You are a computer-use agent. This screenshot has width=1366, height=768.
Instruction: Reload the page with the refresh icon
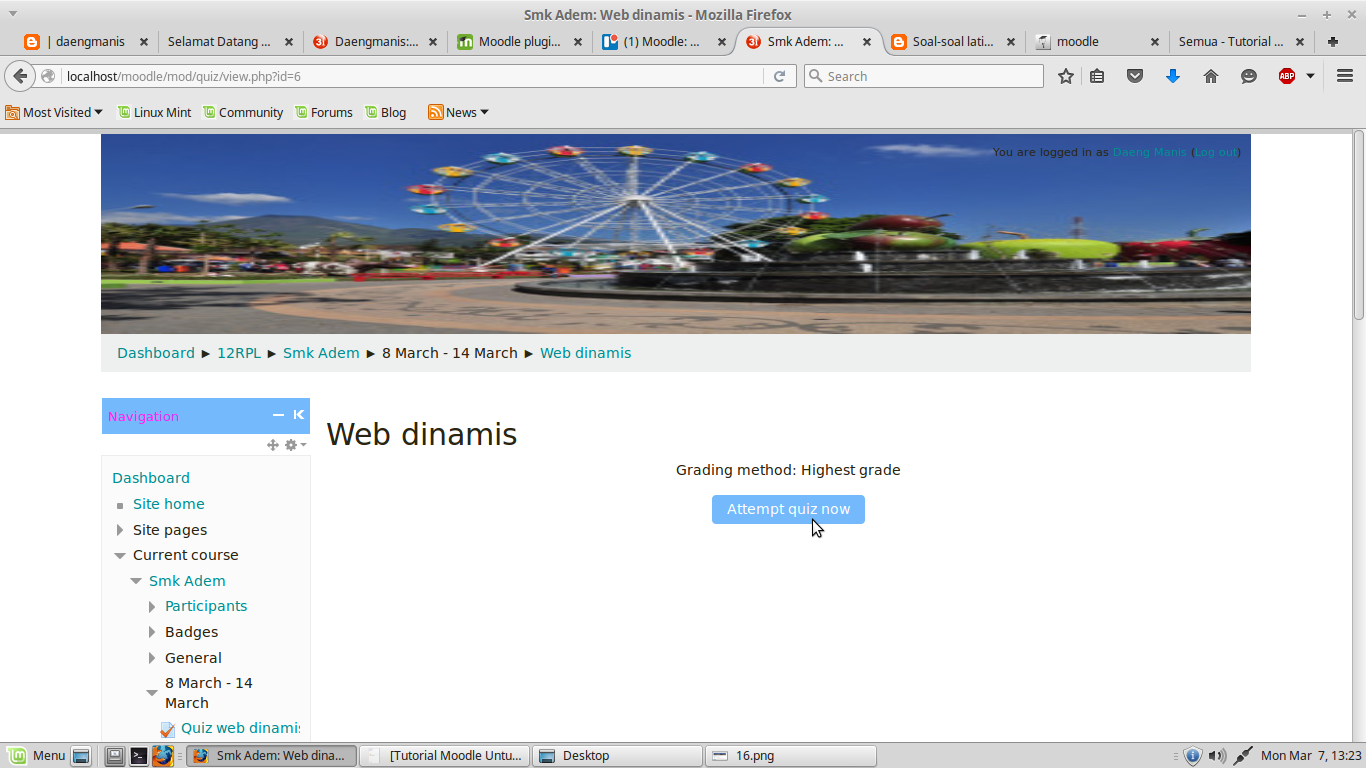coord(779,76)
